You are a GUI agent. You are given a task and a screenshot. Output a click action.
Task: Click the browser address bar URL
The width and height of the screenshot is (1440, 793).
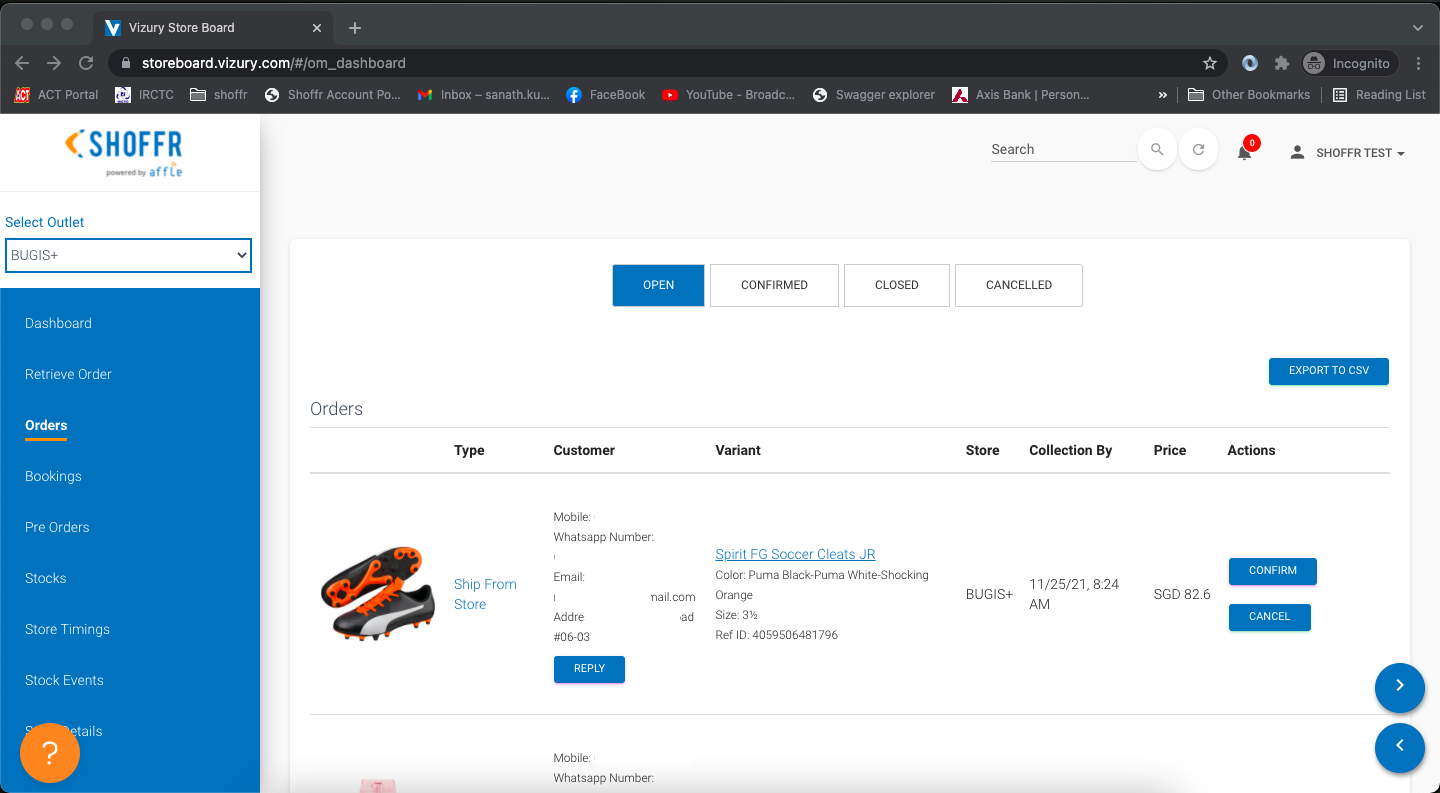274,63
